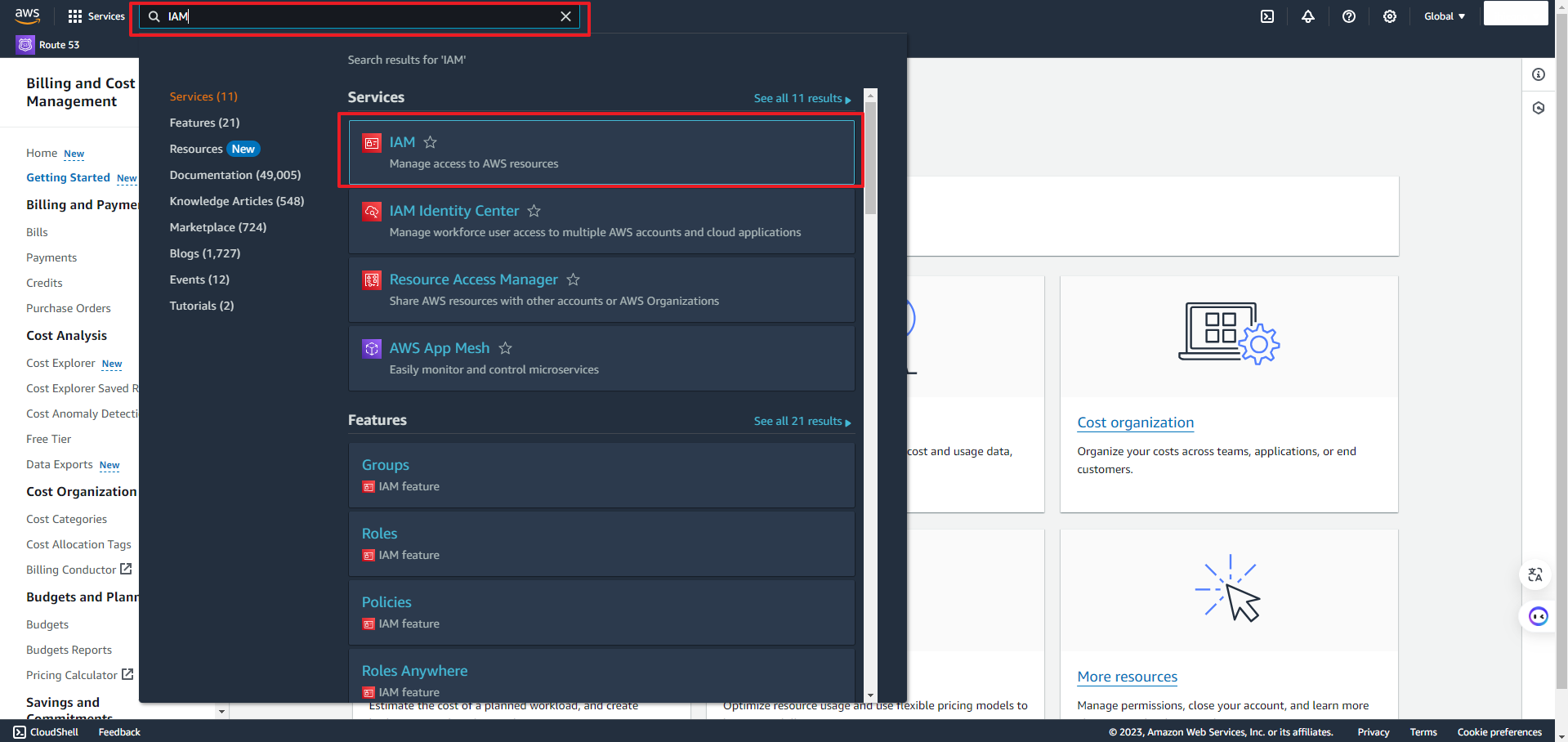Open Cost Categories in the sidebar
Viewport: 1568px width, 742px height.
tap(66, 519)
